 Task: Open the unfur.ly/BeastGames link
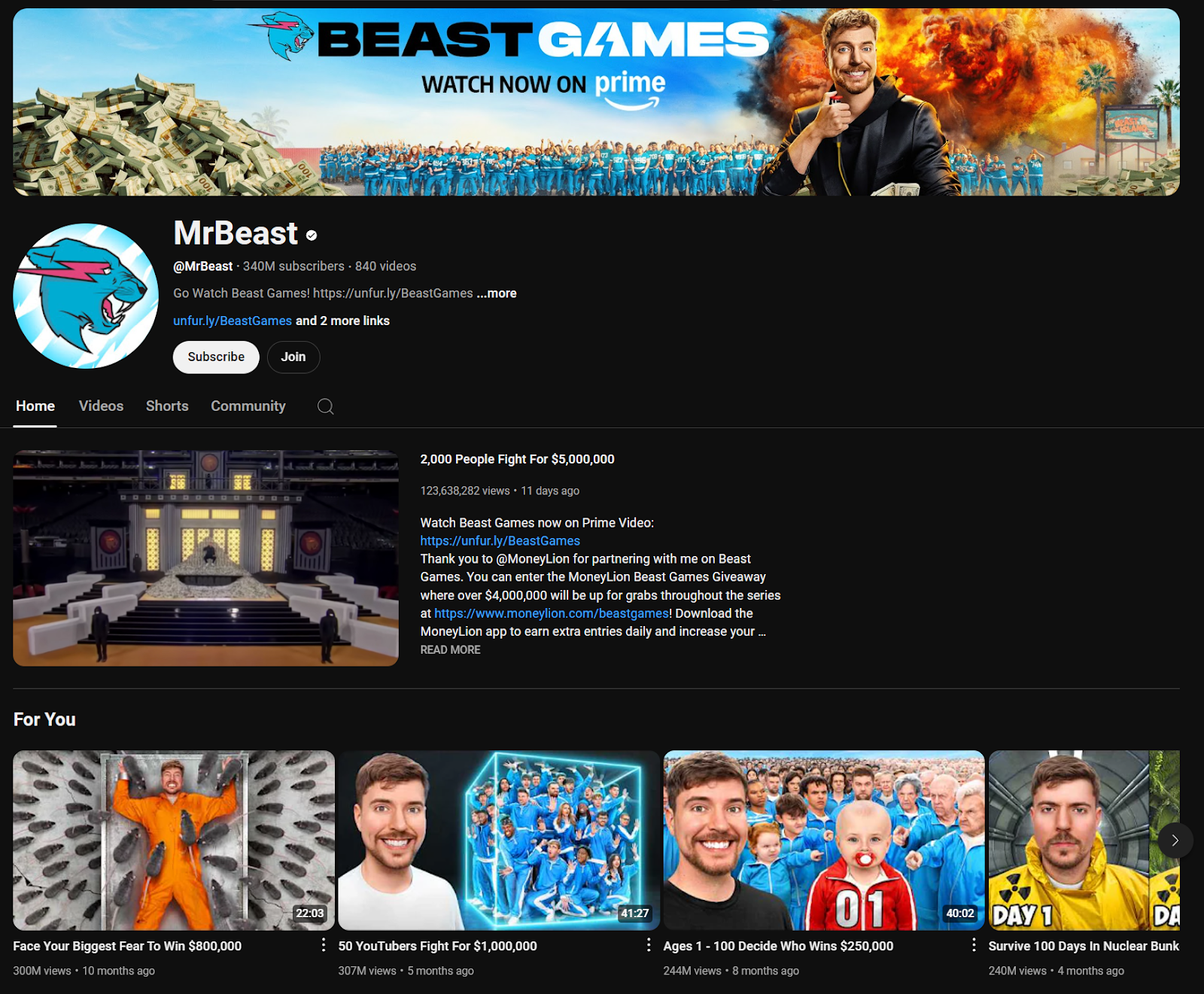point(232,321)
